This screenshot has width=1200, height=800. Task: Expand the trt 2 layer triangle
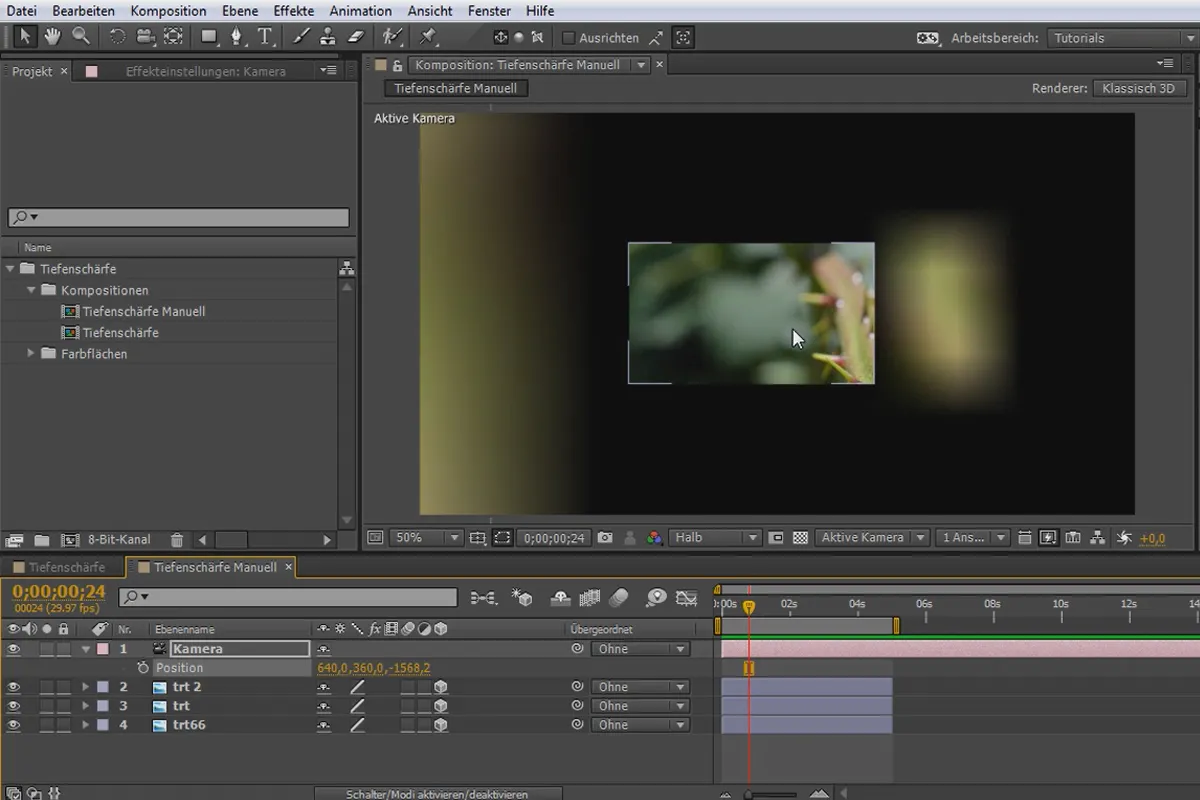[86, 687]
